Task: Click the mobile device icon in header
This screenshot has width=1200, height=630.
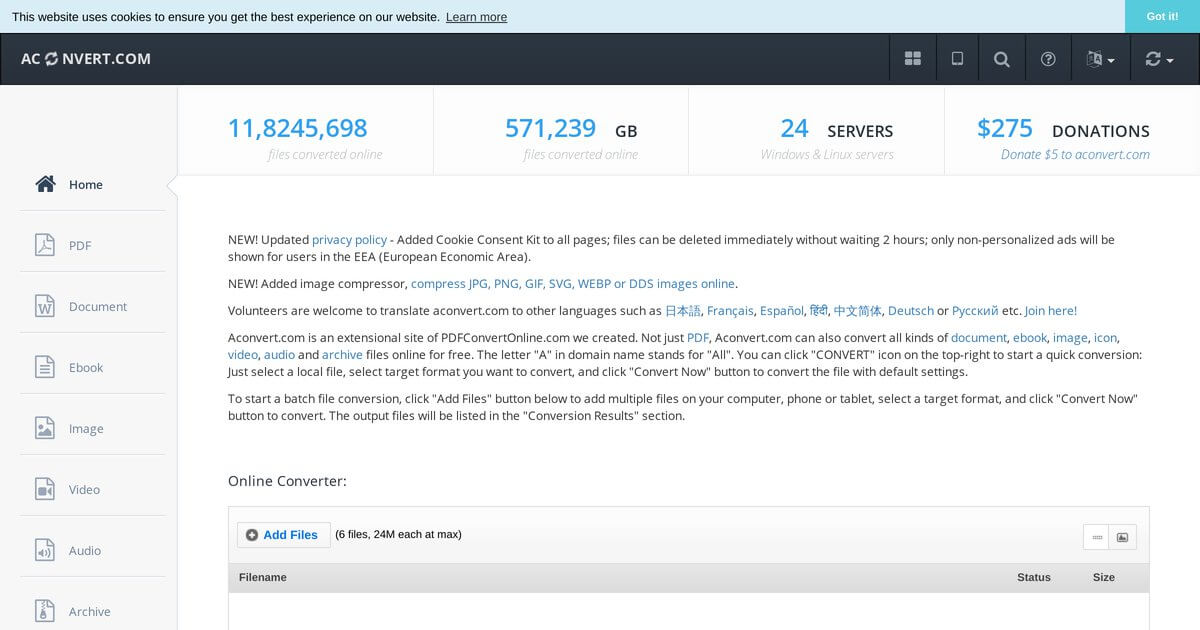Action: pyautogui.click(x=957, y=59)
